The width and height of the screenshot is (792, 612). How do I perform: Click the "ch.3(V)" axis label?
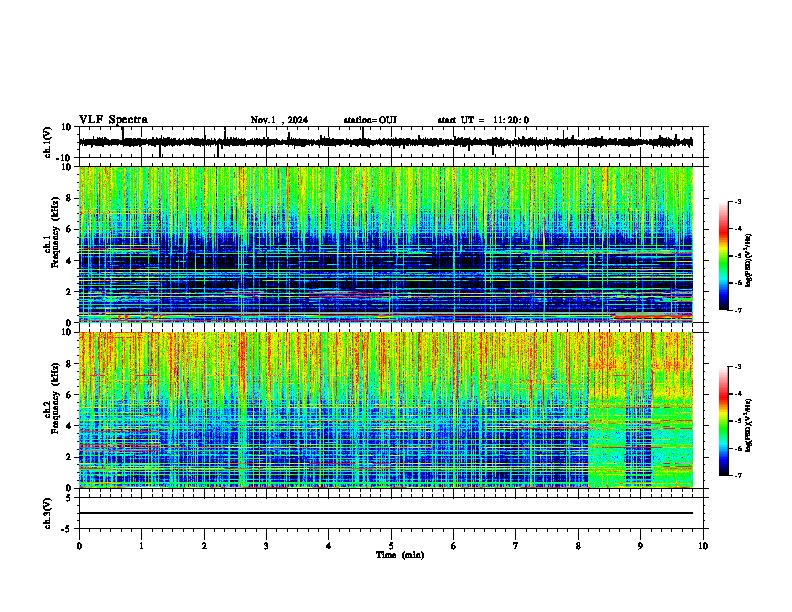click(48, 513)
